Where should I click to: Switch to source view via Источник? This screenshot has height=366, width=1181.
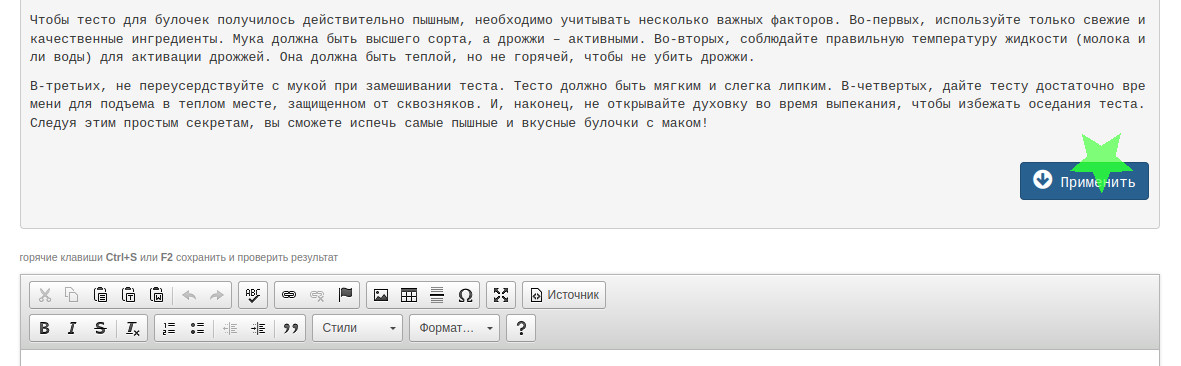pos(564,295)
